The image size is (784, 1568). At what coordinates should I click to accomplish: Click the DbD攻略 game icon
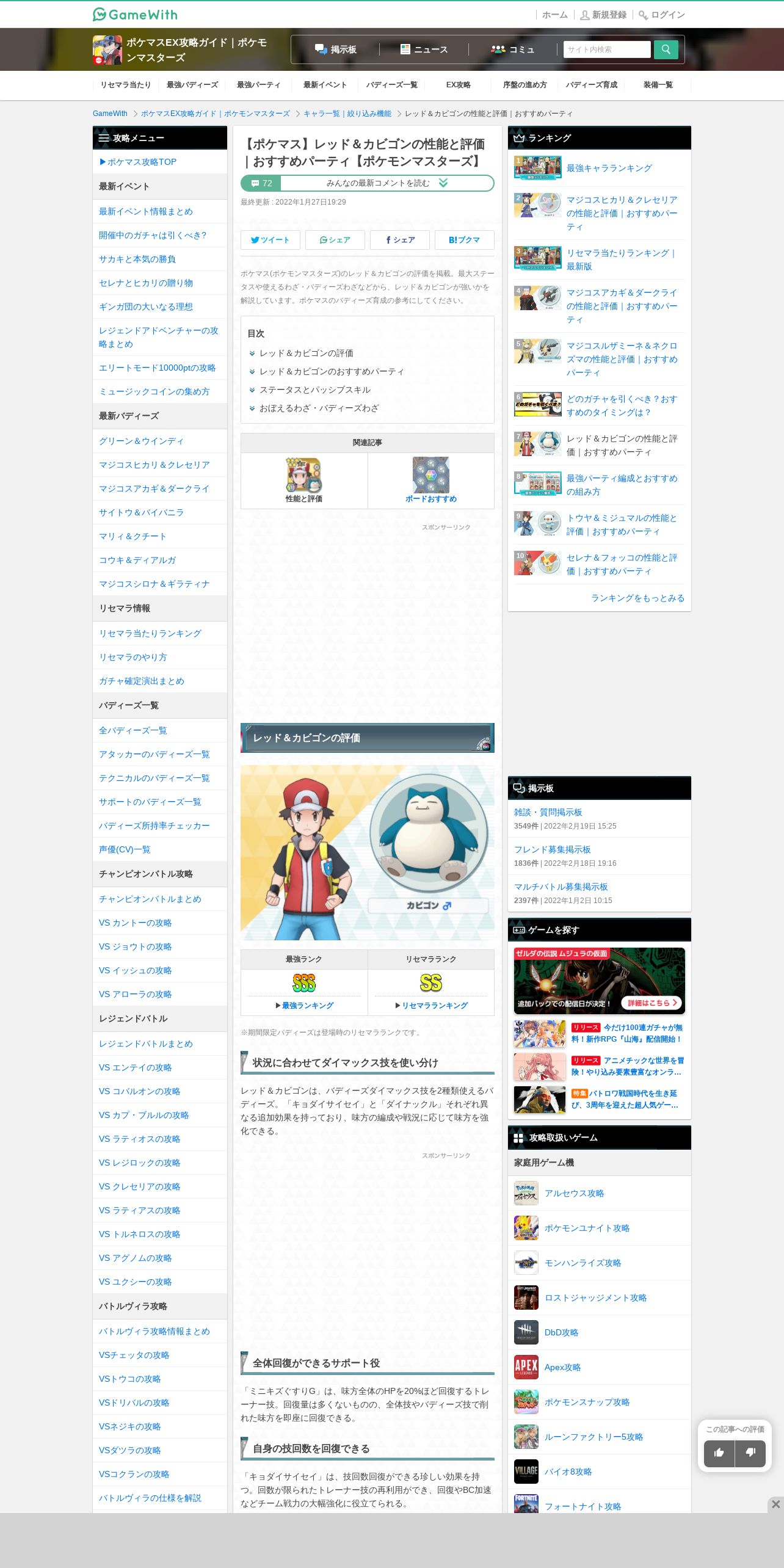coord(526,1332)
